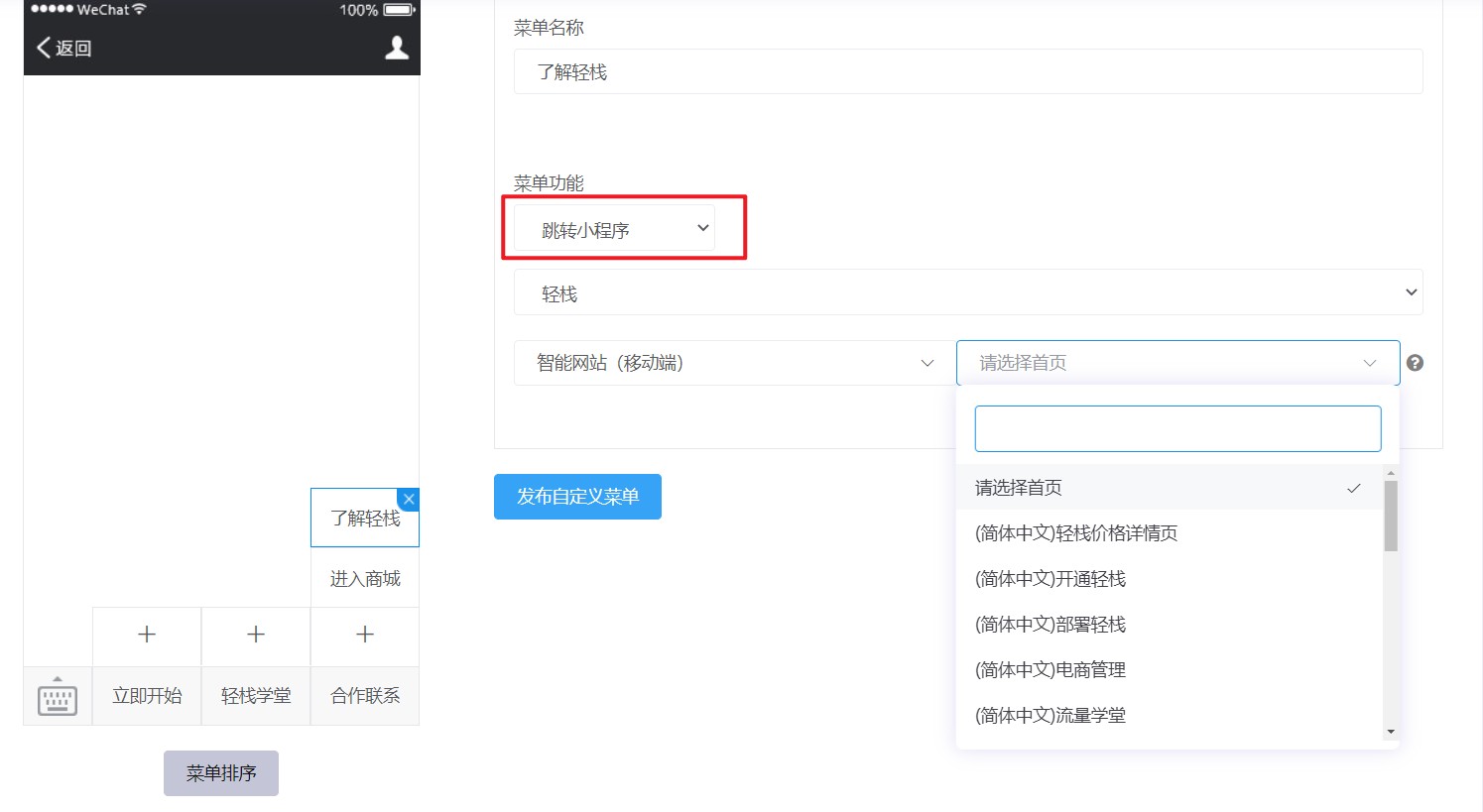The width and height of the screenshot is (1483, 812).
Task: Click dropdown list scrollbar up arrow
Action: tap(1391, 473)
